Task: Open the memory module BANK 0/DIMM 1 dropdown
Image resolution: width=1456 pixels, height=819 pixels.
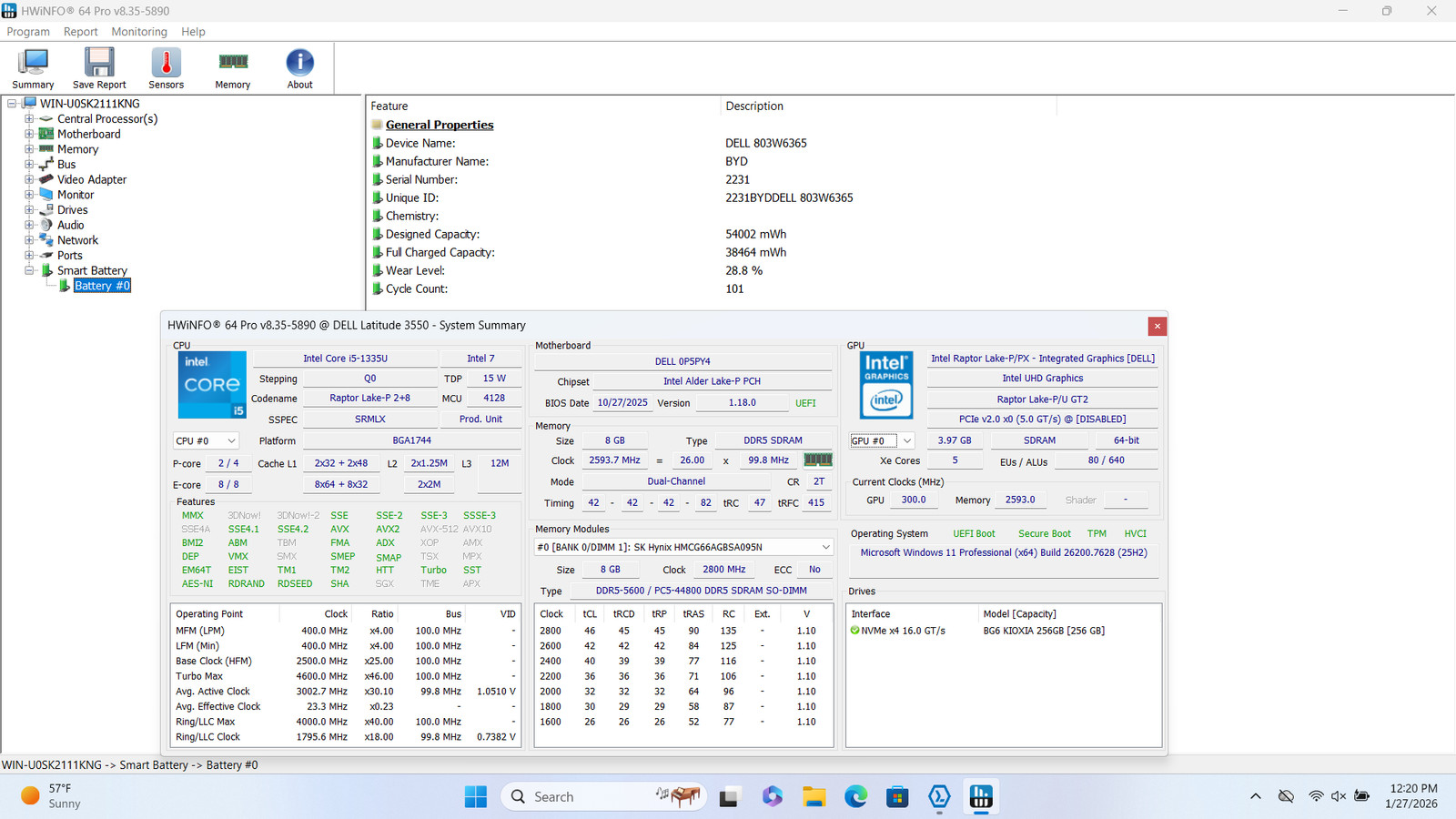Action: pyautogui.click(x=683, y=547)
